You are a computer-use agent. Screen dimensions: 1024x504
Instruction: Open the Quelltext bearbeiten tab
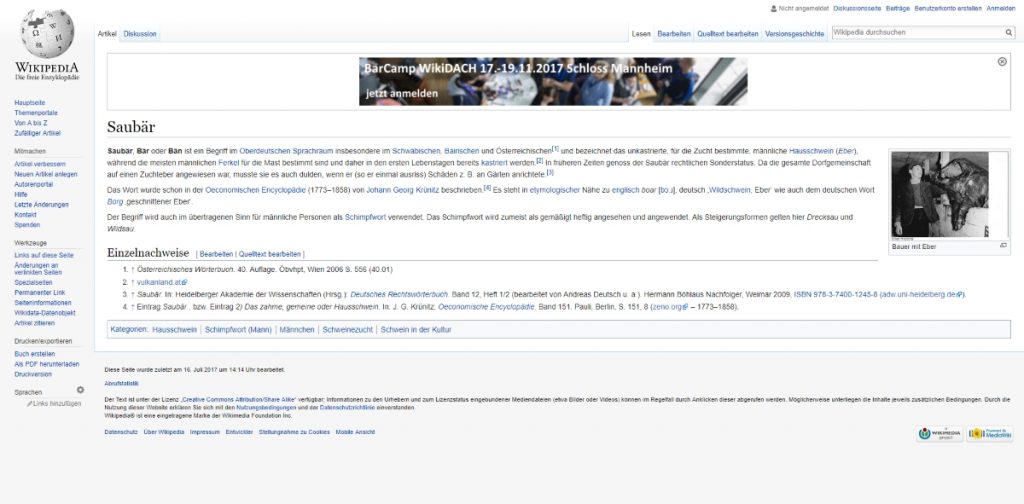pos(728,34)
